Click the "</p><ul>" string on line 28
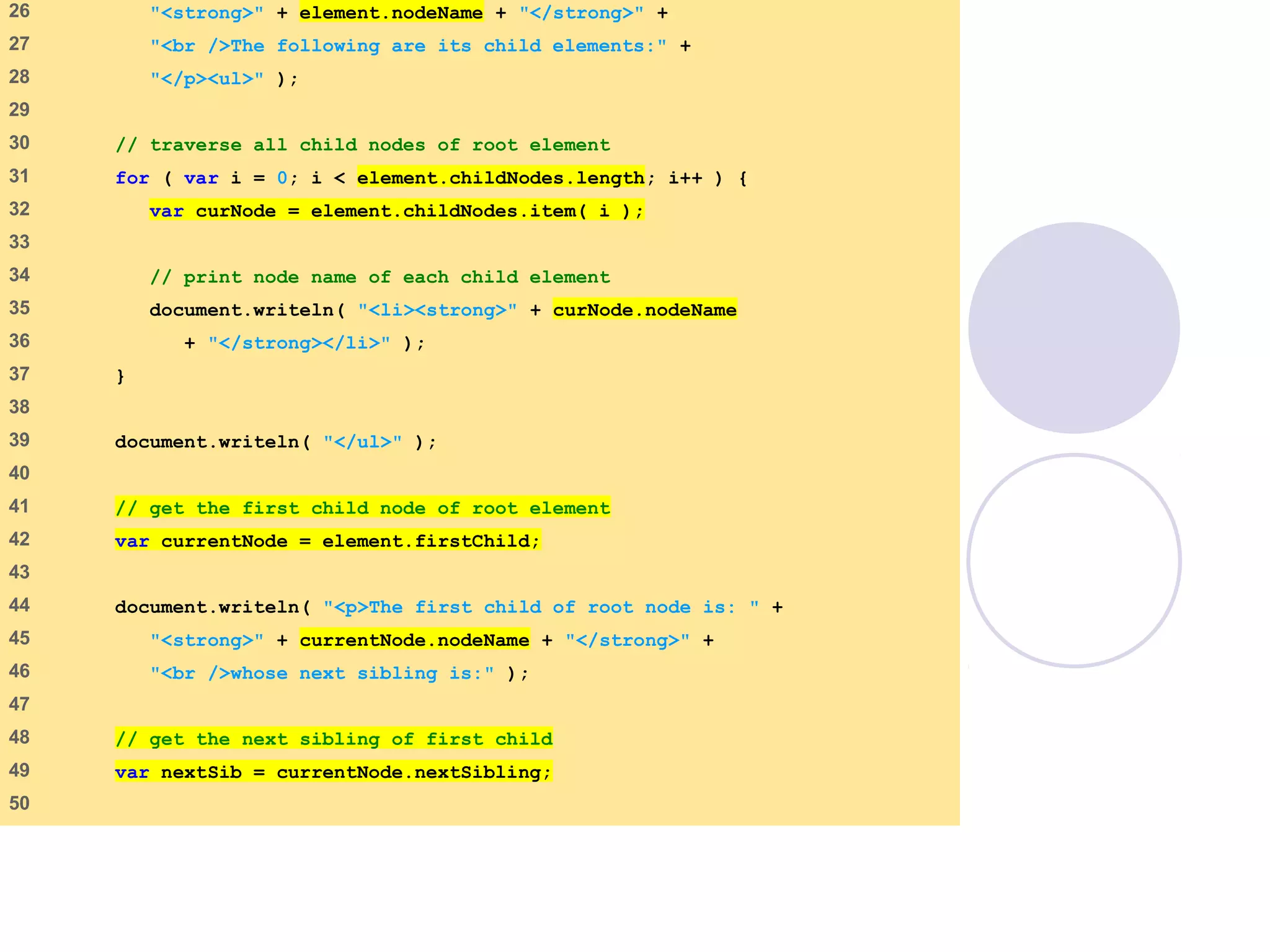1270x952 pixels. tap(207, 79)
